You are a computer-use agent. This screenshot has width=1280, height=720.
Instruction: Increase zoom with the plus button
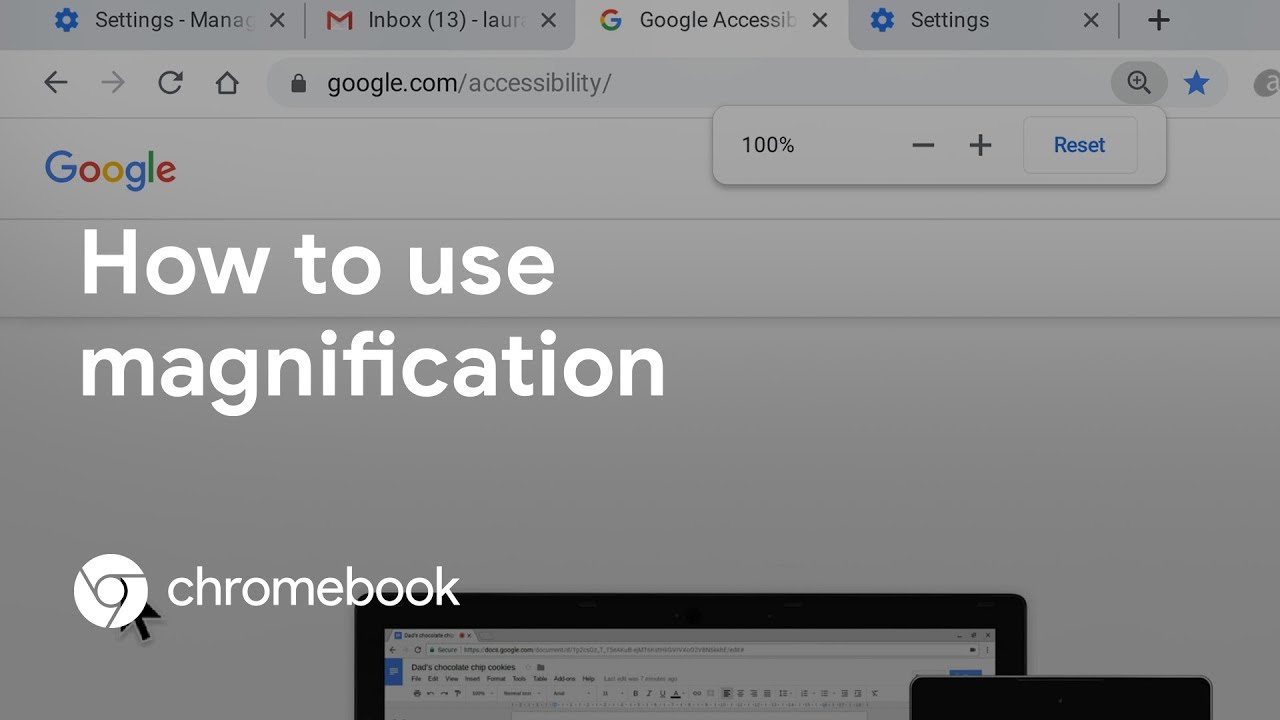point(980,146)
